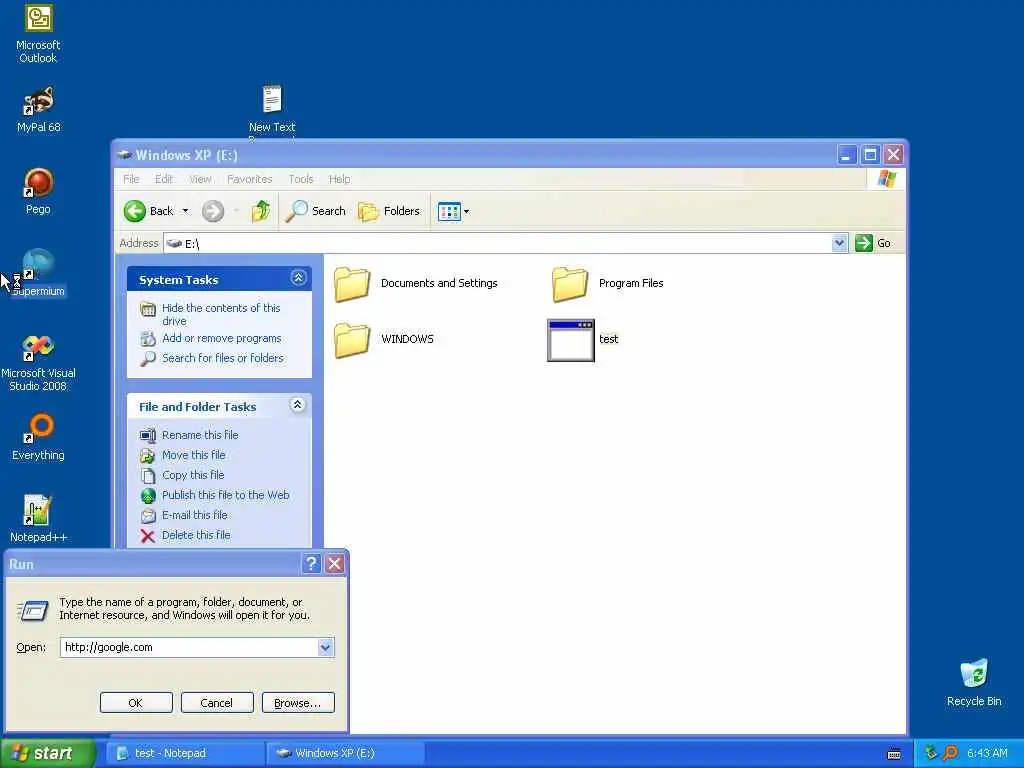Click Cancel in the Run dialog
Screen dimensions: 1024x768
tap(217, 703)
